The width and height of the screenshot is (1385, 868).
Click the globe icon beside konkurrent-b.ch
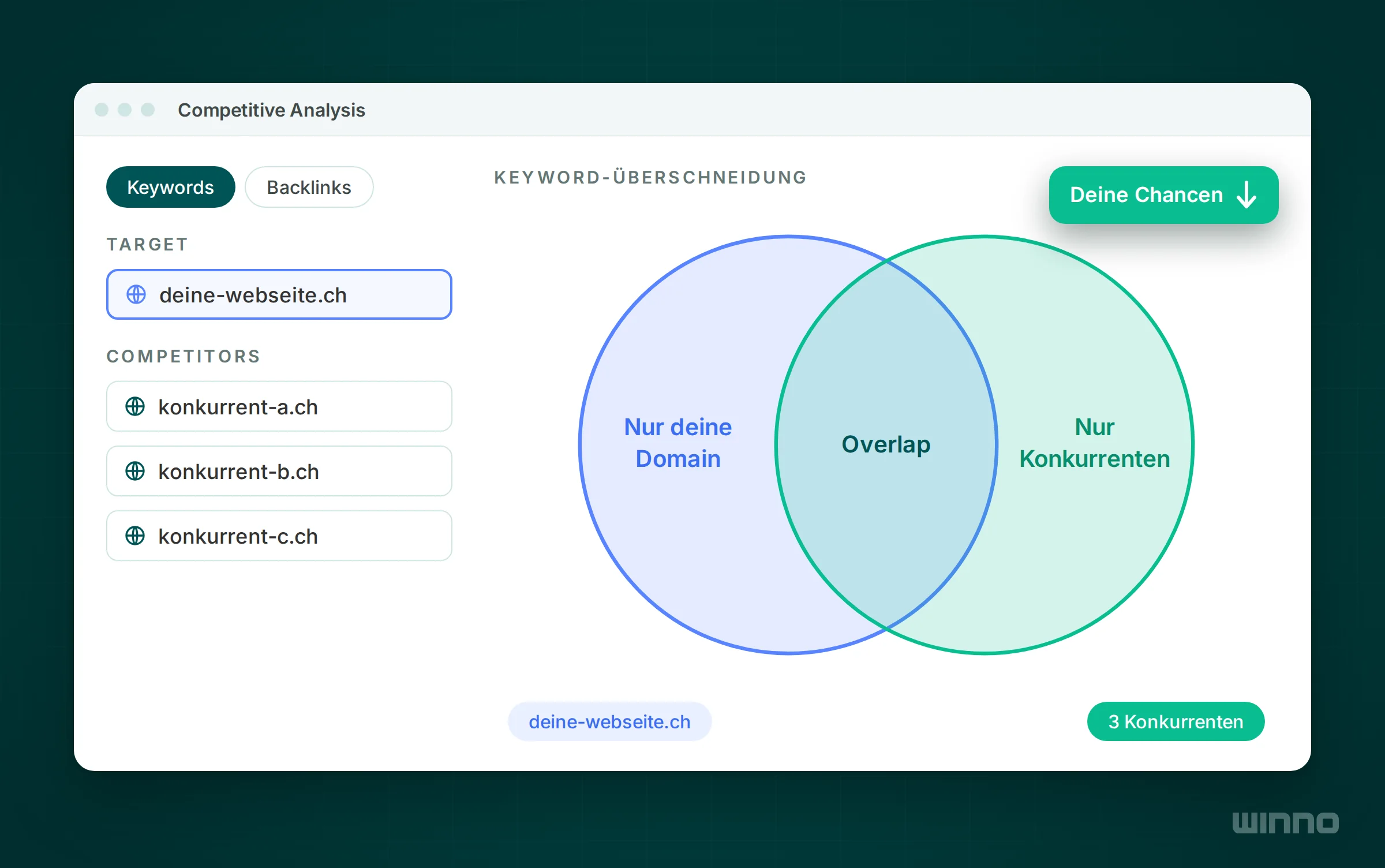tap(135, 471)
